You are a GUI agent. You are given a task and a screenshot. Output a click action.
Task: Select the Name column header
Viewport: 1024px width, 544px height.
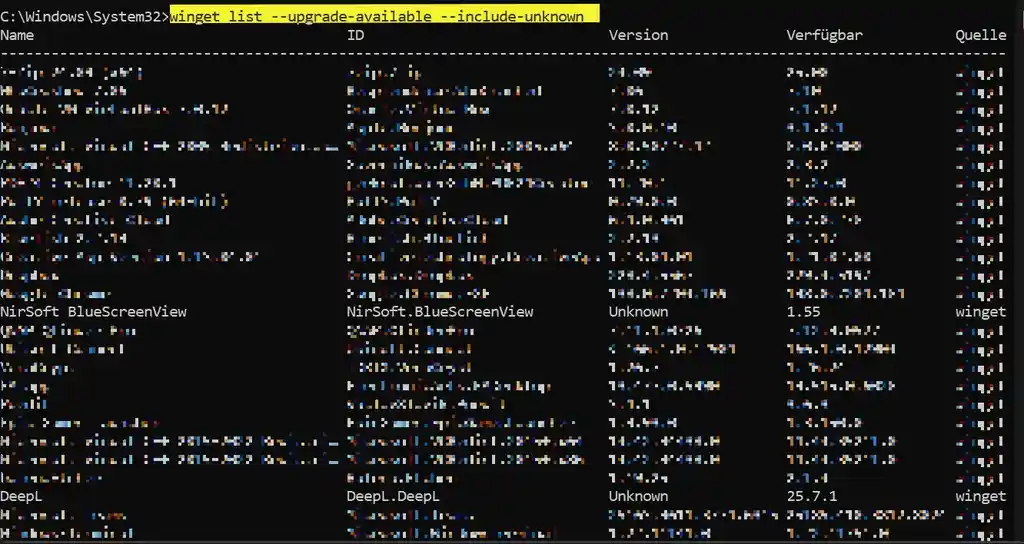point(17,35)
